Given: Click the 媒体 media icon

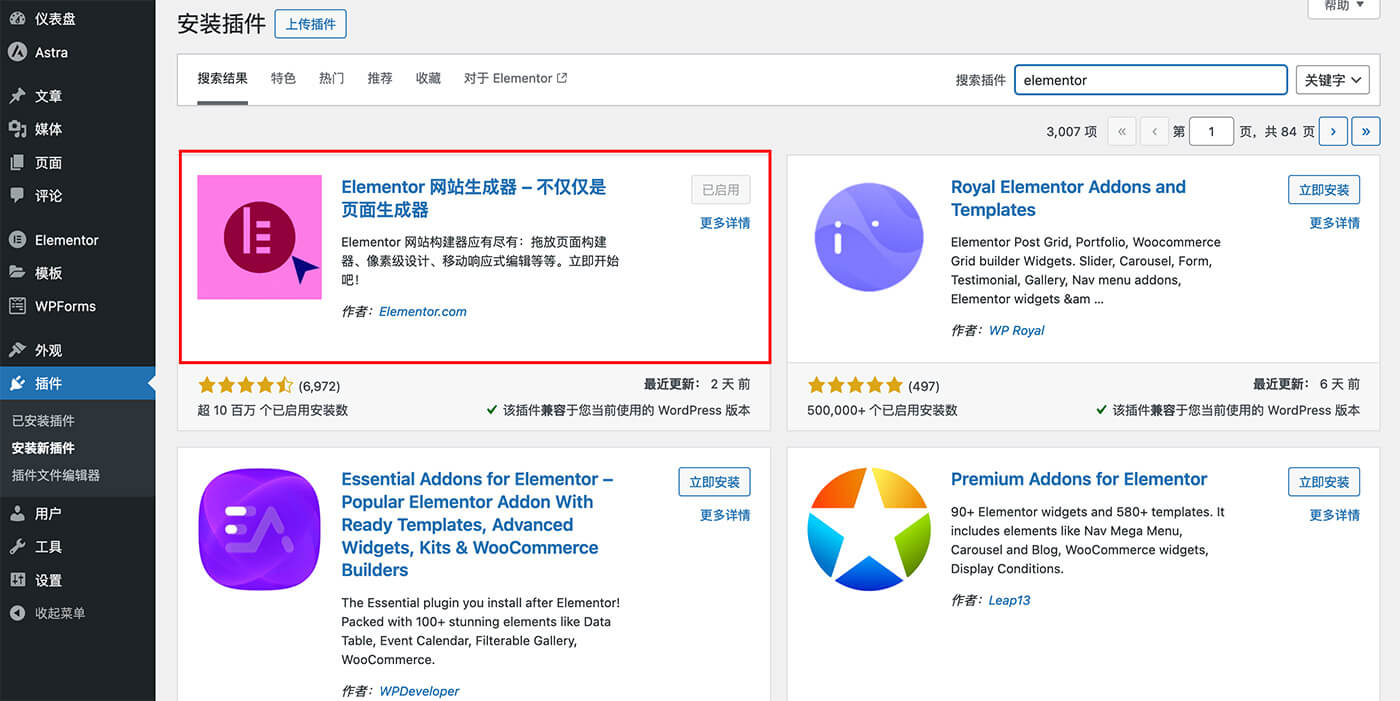Looking at the screenshot, I should (17, 129).
